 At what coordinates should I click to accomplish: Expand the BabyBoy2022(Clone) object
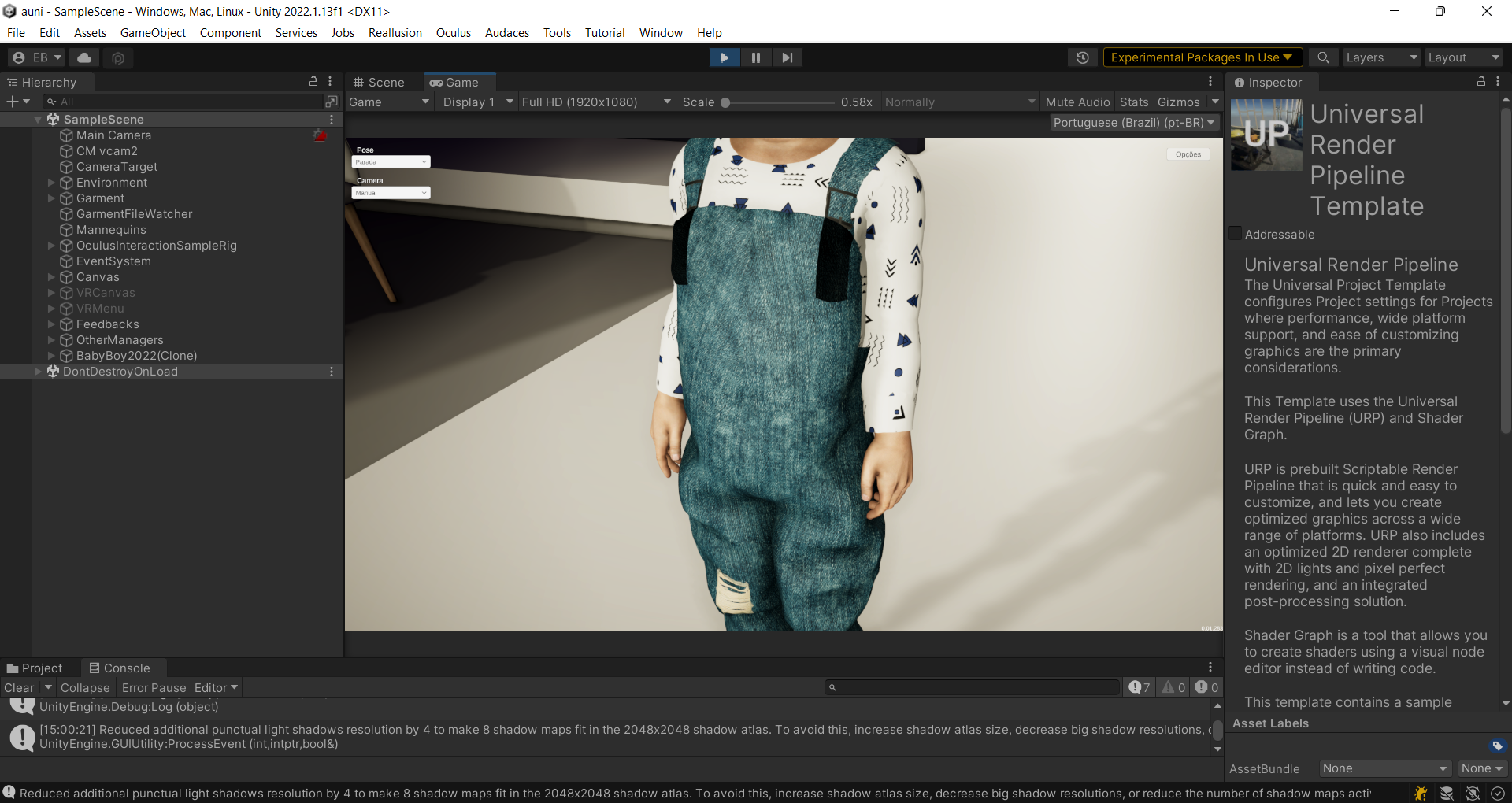click(x=51, y=356)
